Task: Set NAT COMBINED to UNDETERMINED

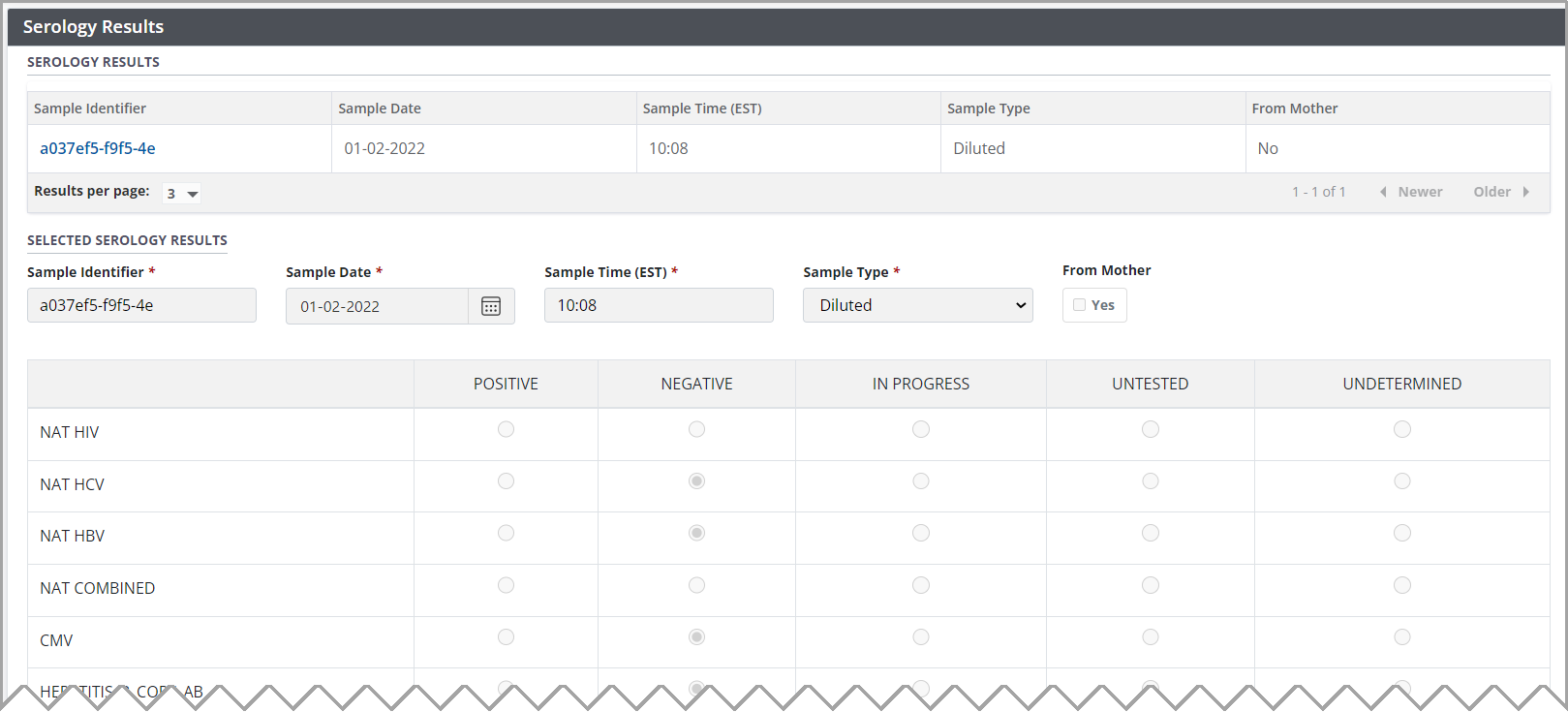Action: 1402,585
